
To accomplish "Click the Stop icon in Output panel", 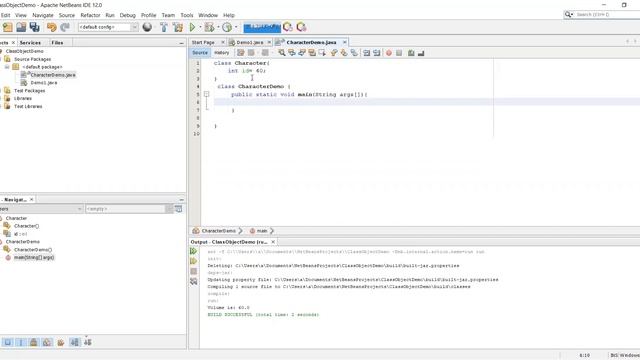I will (x=193, y=271).
